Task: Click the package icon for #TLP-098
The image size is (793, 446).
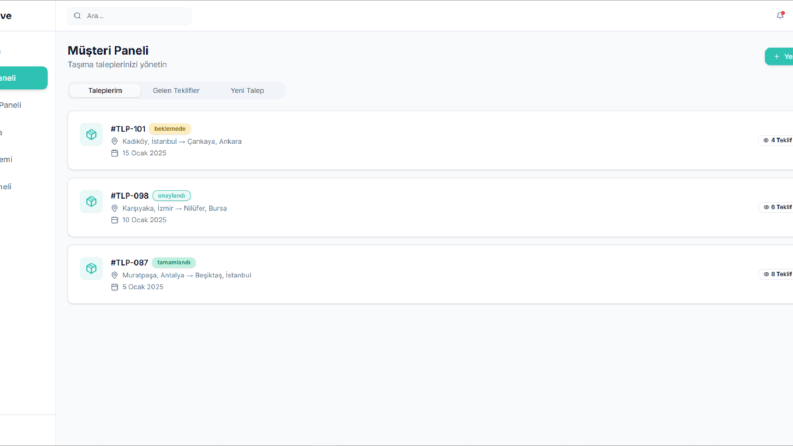Action: click(x=92, y=201)
